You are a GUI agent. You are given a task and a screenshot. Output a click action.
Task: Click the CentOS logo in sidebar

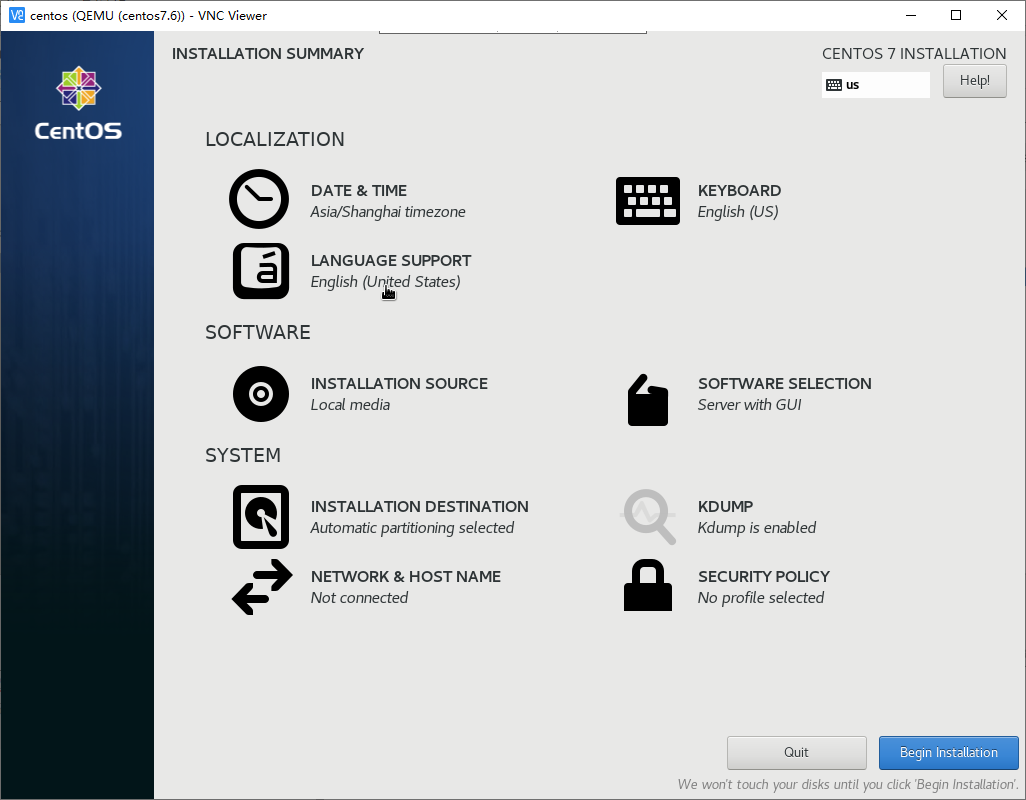[x=78, y=103]
